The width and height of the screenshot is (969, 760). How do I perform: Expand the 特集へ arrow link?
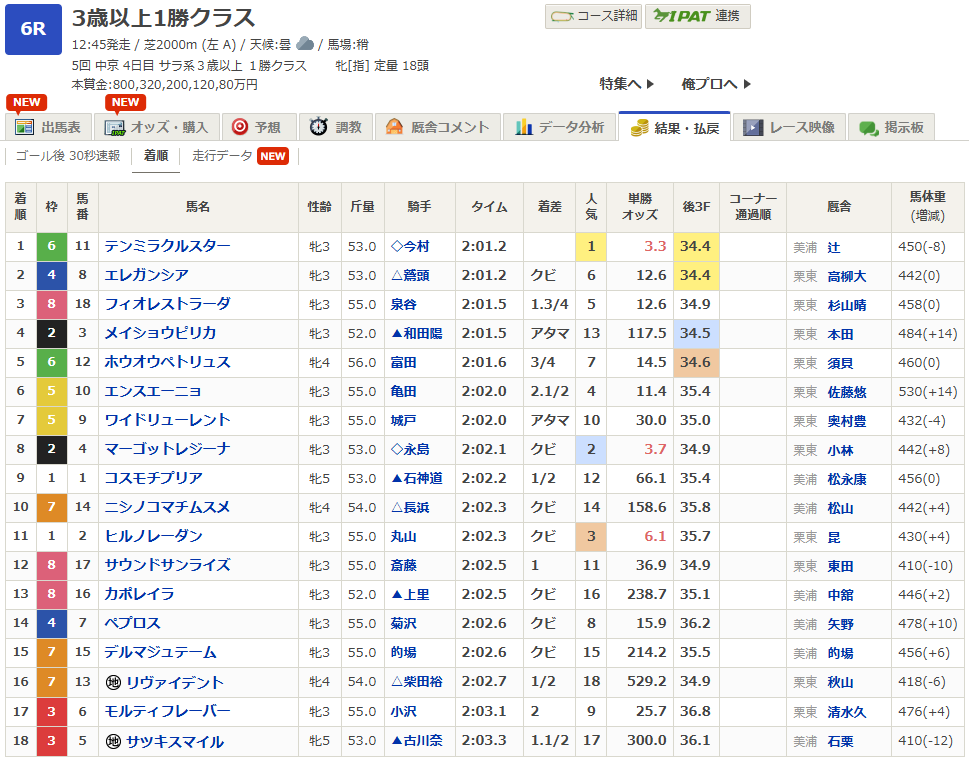627,84
